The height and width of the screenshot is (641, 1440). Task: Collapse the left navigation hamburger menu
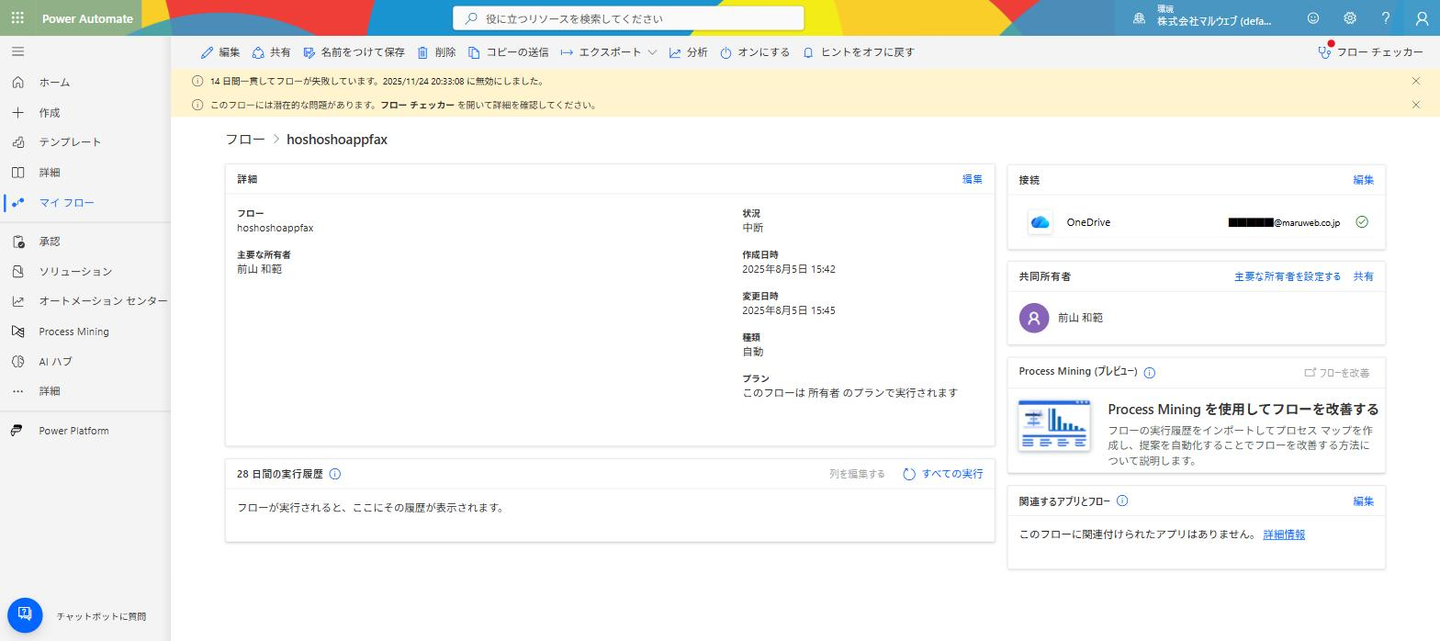click(x=18, y=51)
